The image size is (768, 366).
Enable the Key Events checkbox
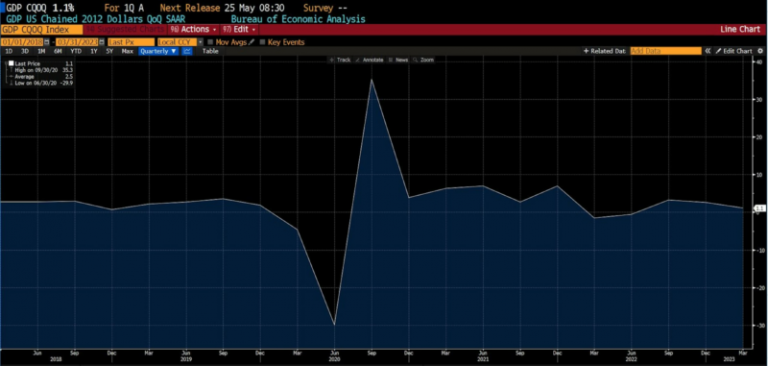(263, 42)
